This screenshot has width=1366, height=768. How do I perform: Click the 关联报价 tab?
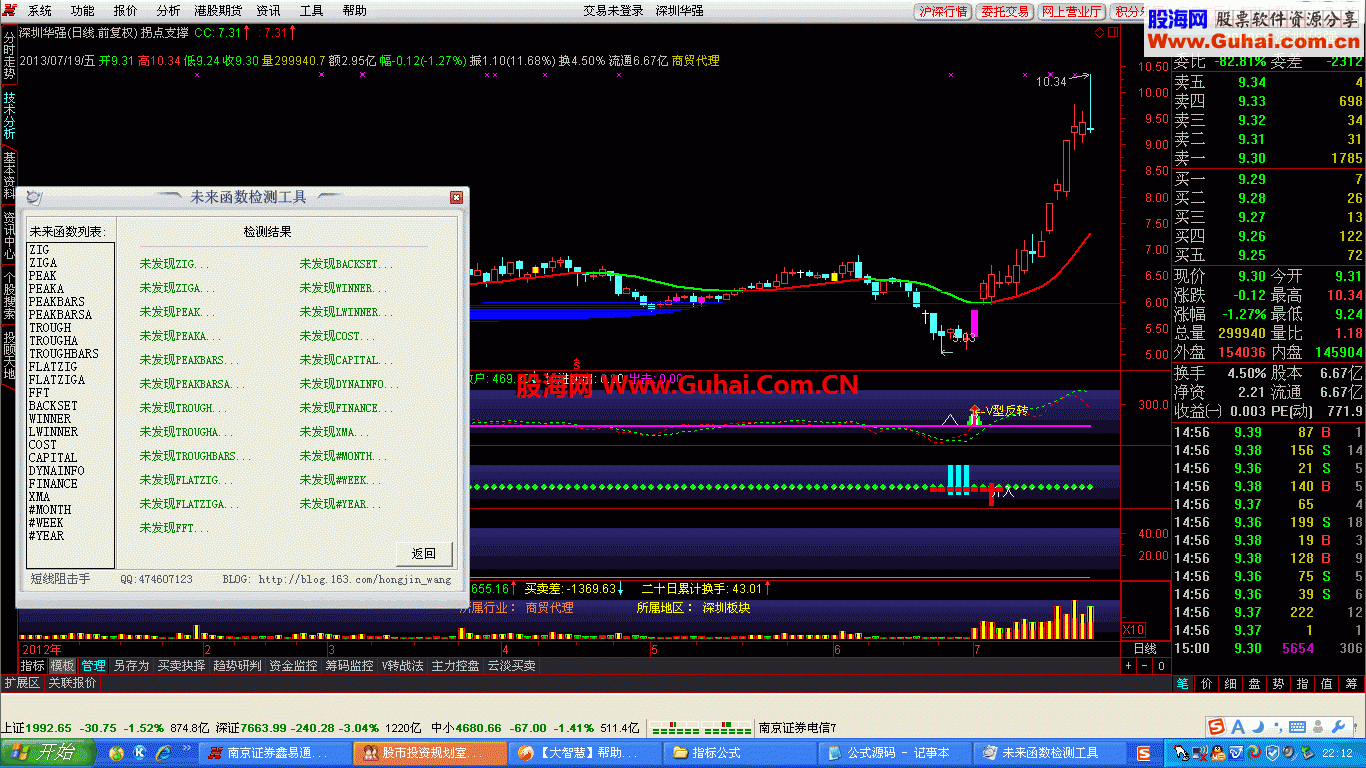coord(73,683)
